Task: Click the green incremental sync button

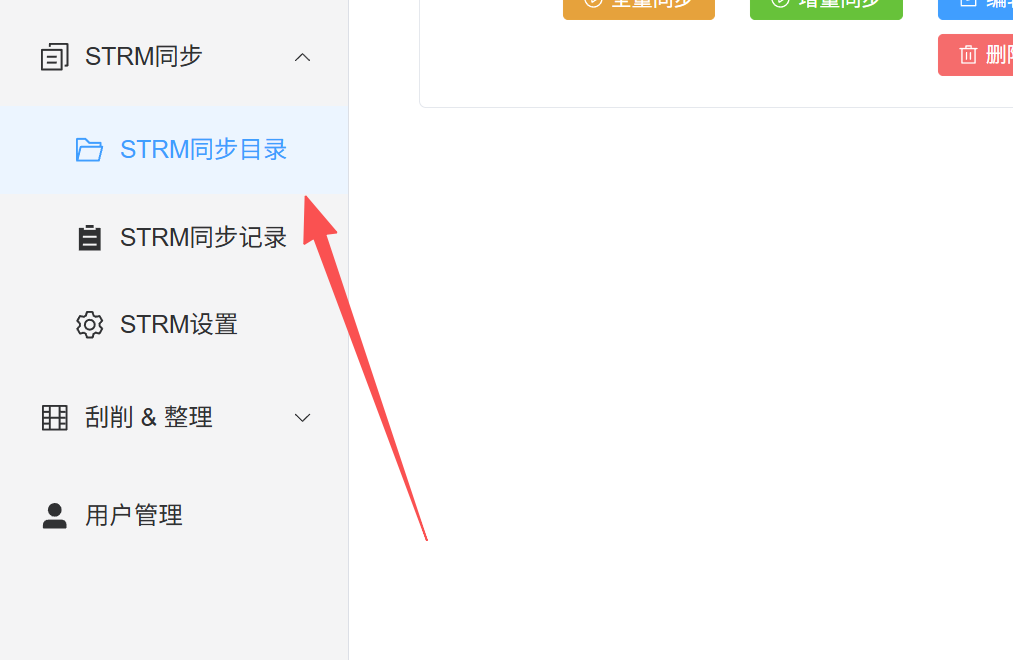Action: [x=826, y=8]
